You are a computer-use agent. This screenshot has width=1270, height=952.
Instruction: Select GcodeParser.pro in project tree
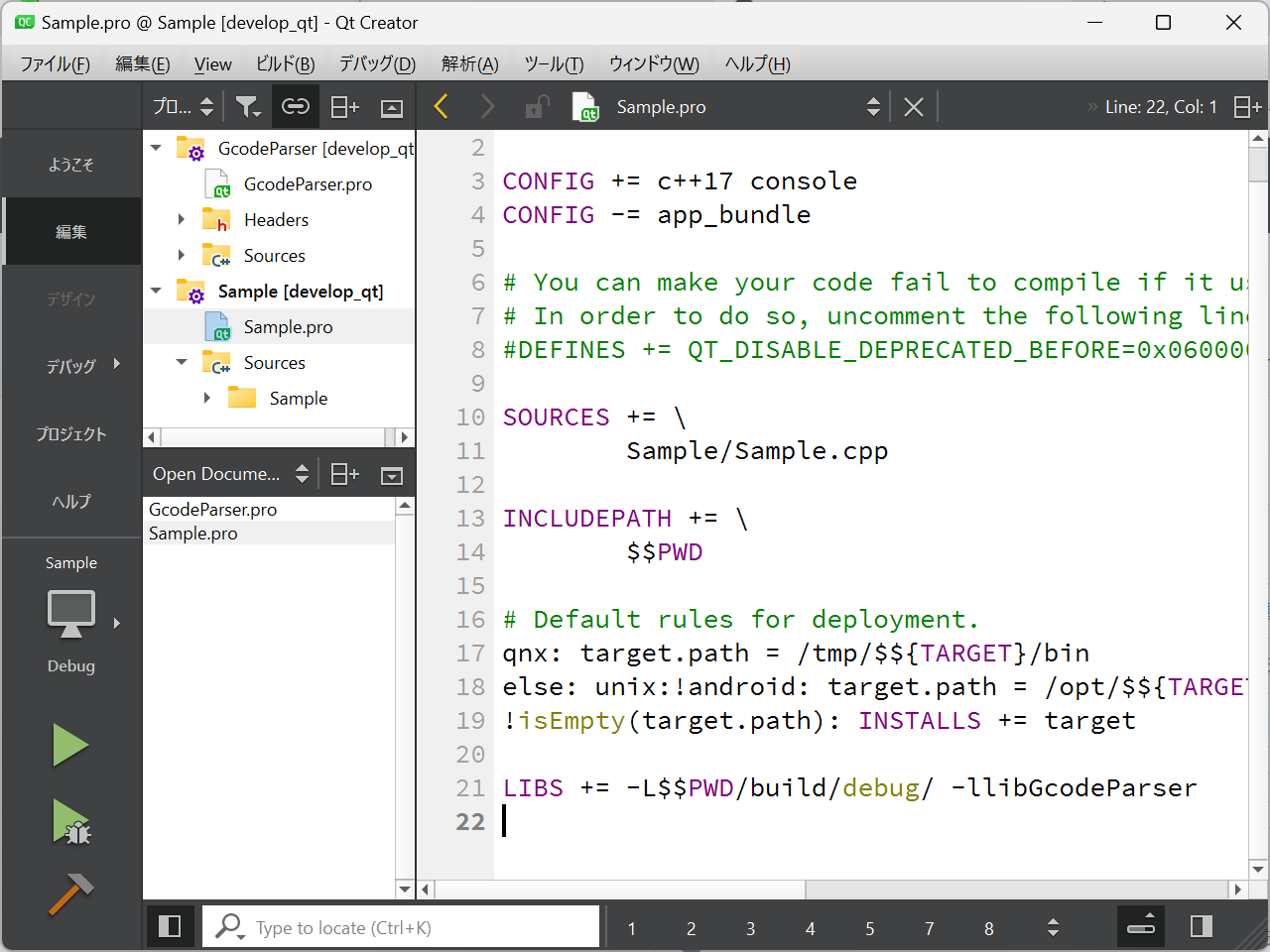308,183
